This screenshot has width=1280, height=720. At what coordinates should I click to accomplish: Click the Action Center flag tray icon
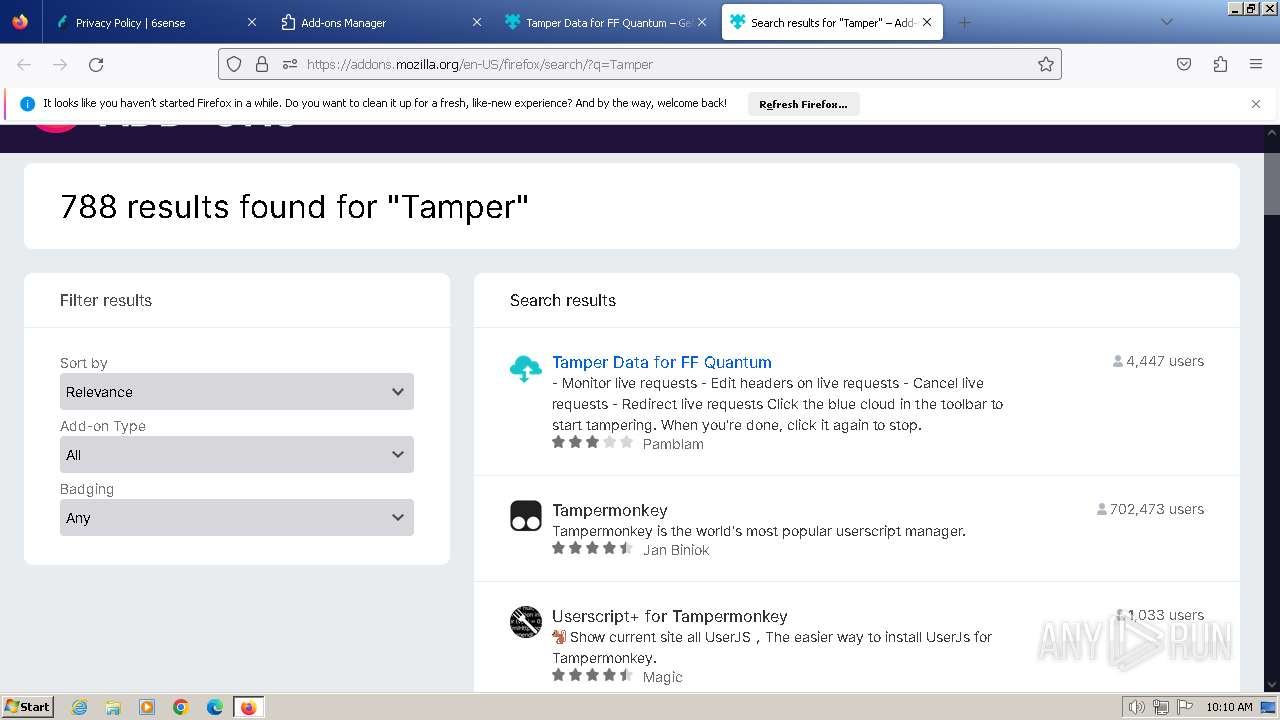pyautogui.click(x=1184, y=707)
